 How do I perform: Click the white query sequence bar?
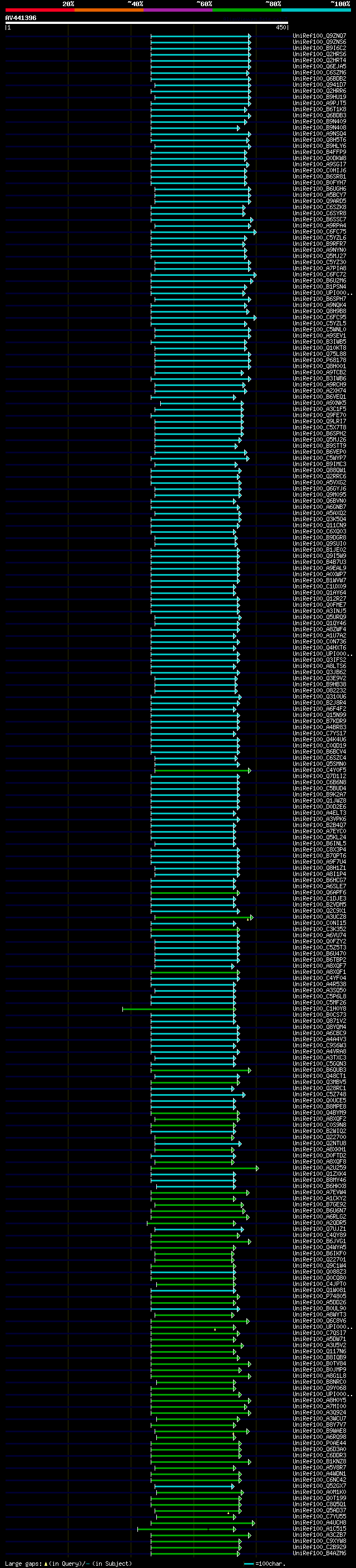point(147,22)
